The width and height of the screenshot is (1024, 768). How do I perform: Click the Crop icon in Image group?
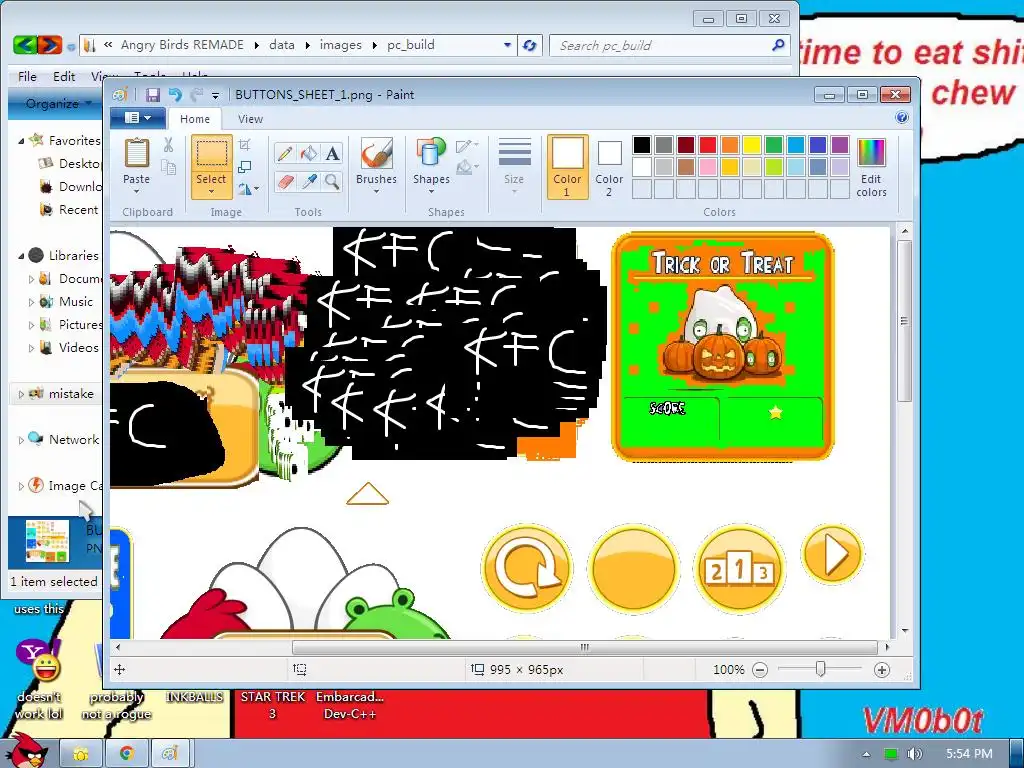pos(245,145)
